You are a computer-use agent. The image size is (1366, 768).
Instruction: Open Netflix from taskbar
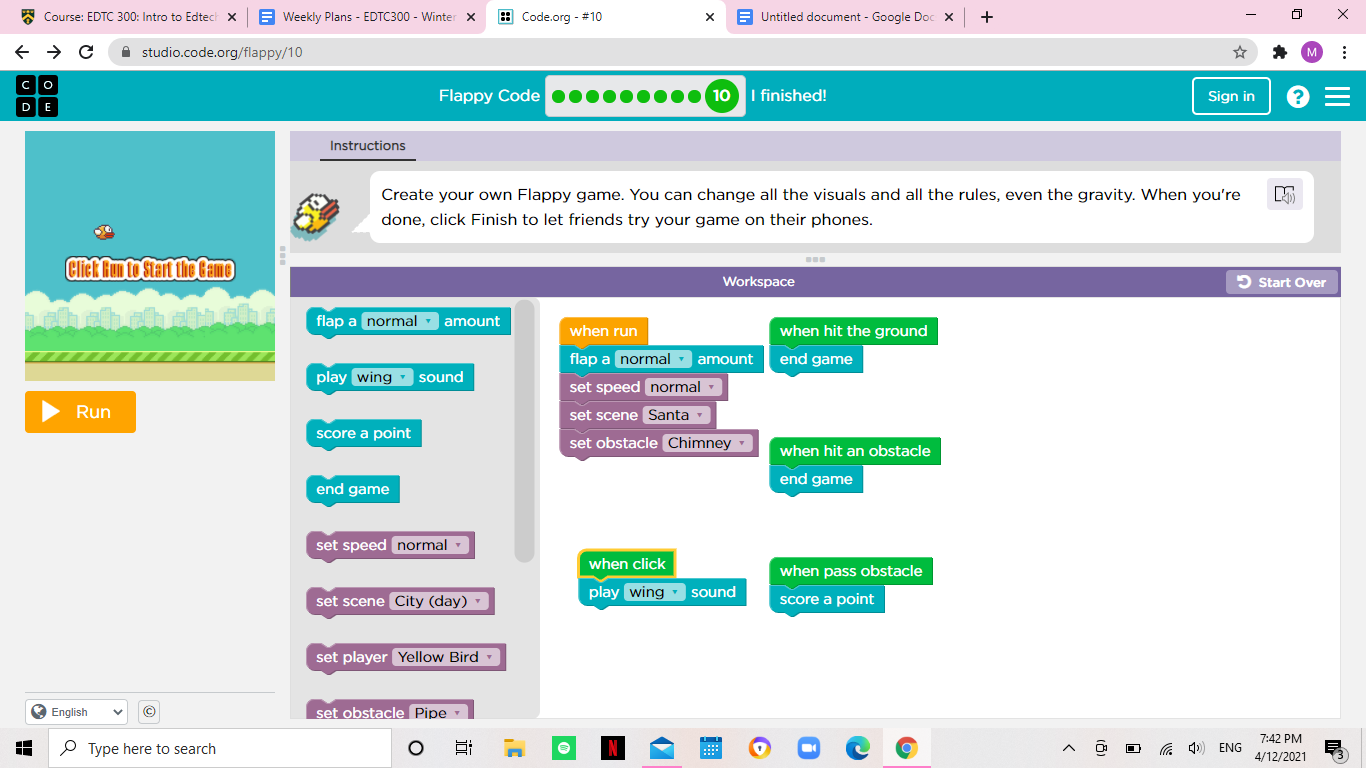click(x=612, y=748)
